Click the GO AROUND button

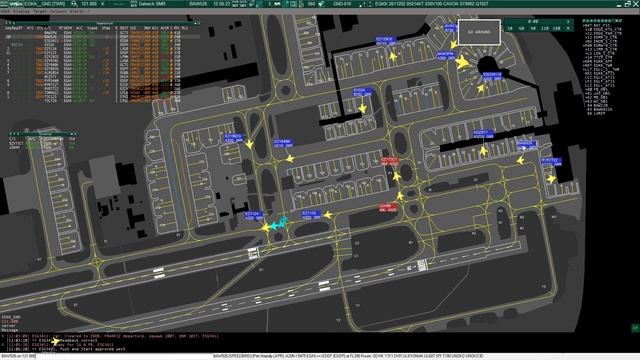point(479,32)
